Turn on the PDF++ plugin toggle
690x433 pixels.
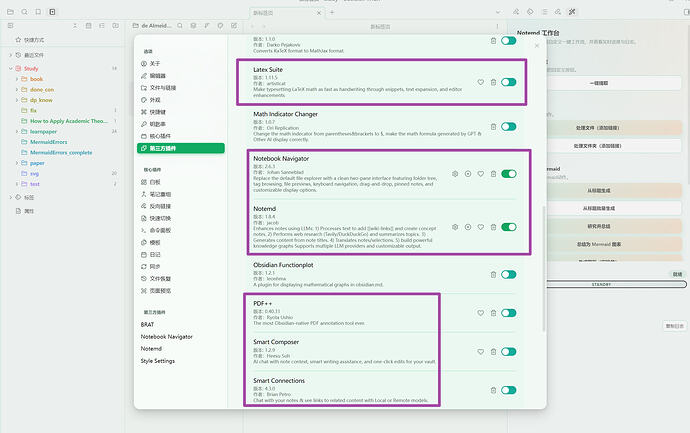tap(509, 313)
